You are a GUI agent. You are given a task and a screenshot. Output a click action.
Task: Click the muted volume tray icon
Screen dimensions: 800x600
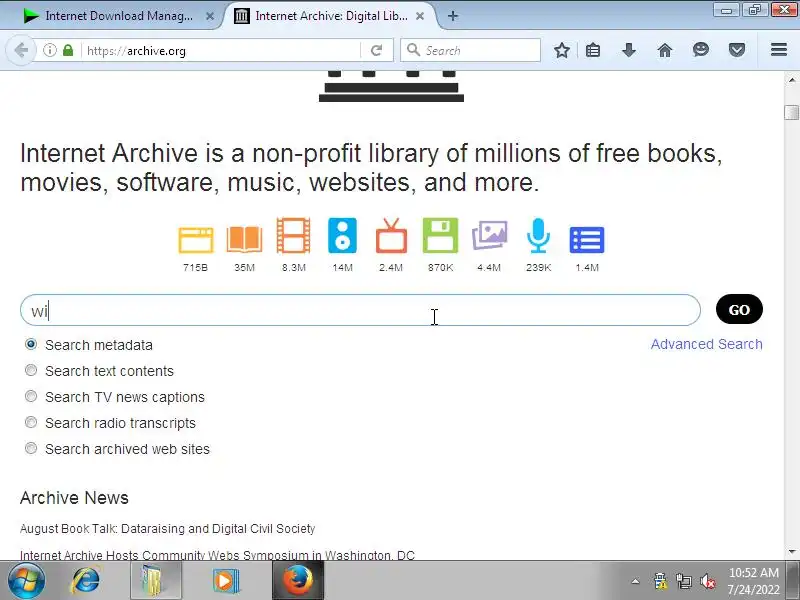point(708,581)
